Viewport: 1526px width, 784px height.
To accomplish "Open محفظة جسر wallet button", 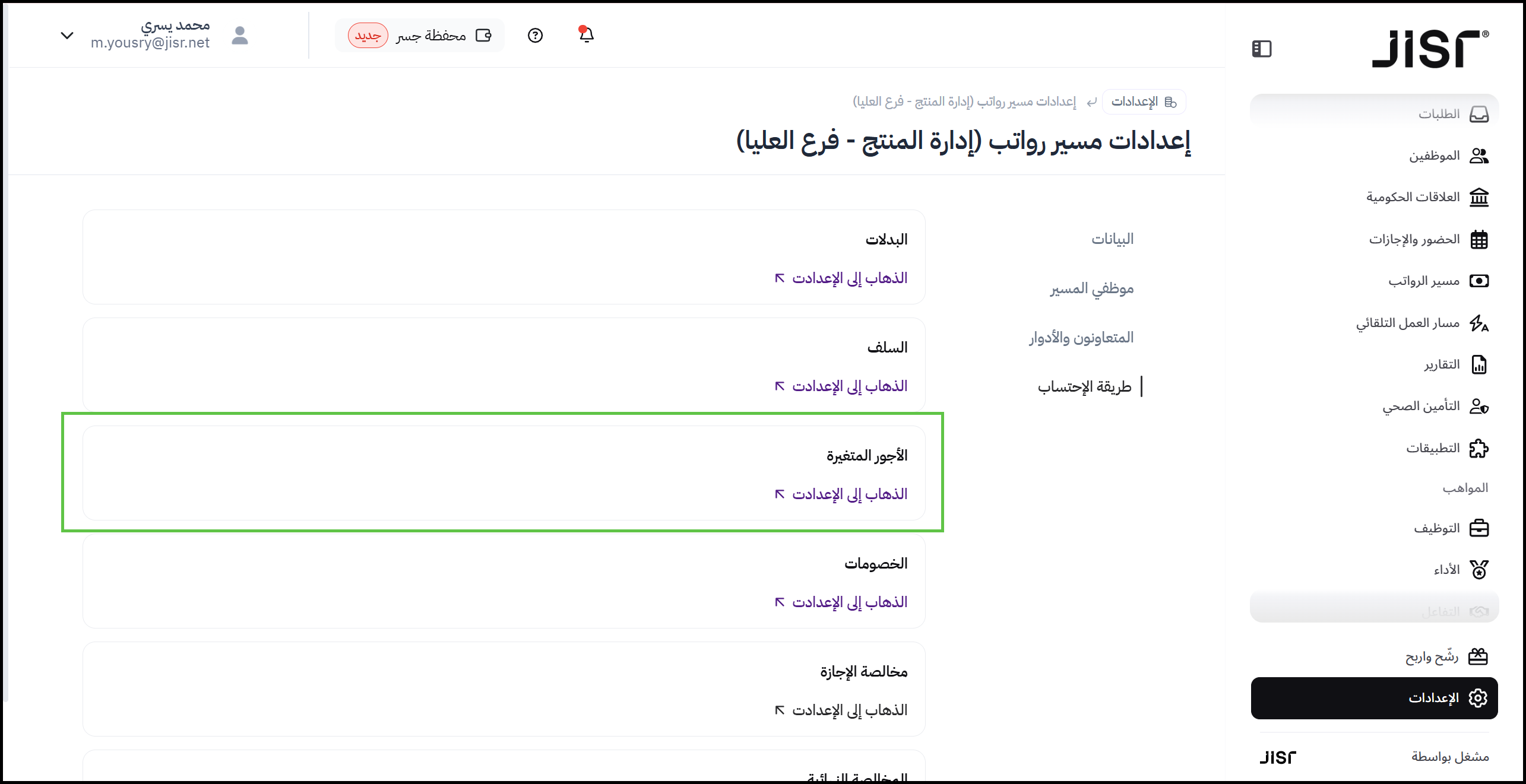I will coord(420,36).
